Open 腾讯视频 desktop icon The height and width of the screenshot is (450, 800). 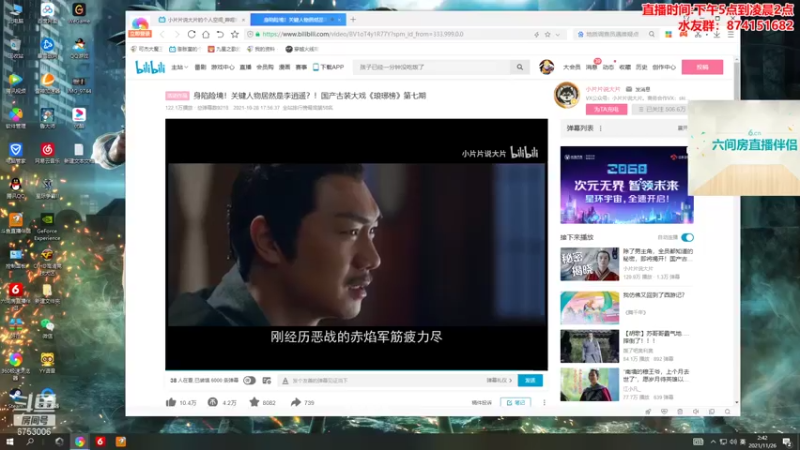(16, 83)
